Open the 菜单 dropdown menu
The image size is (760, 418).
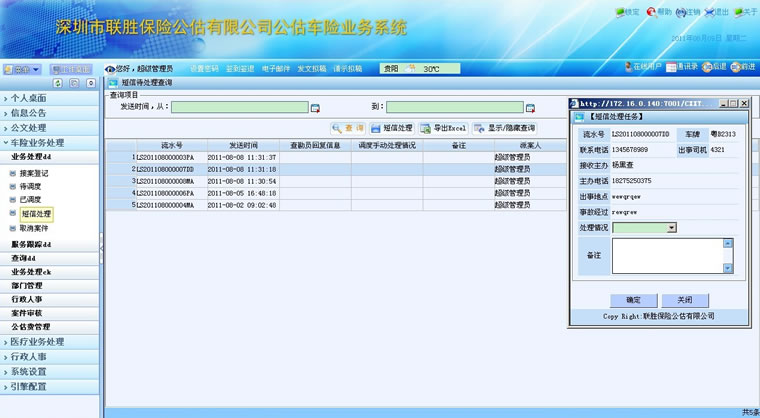tap(21, 69)
